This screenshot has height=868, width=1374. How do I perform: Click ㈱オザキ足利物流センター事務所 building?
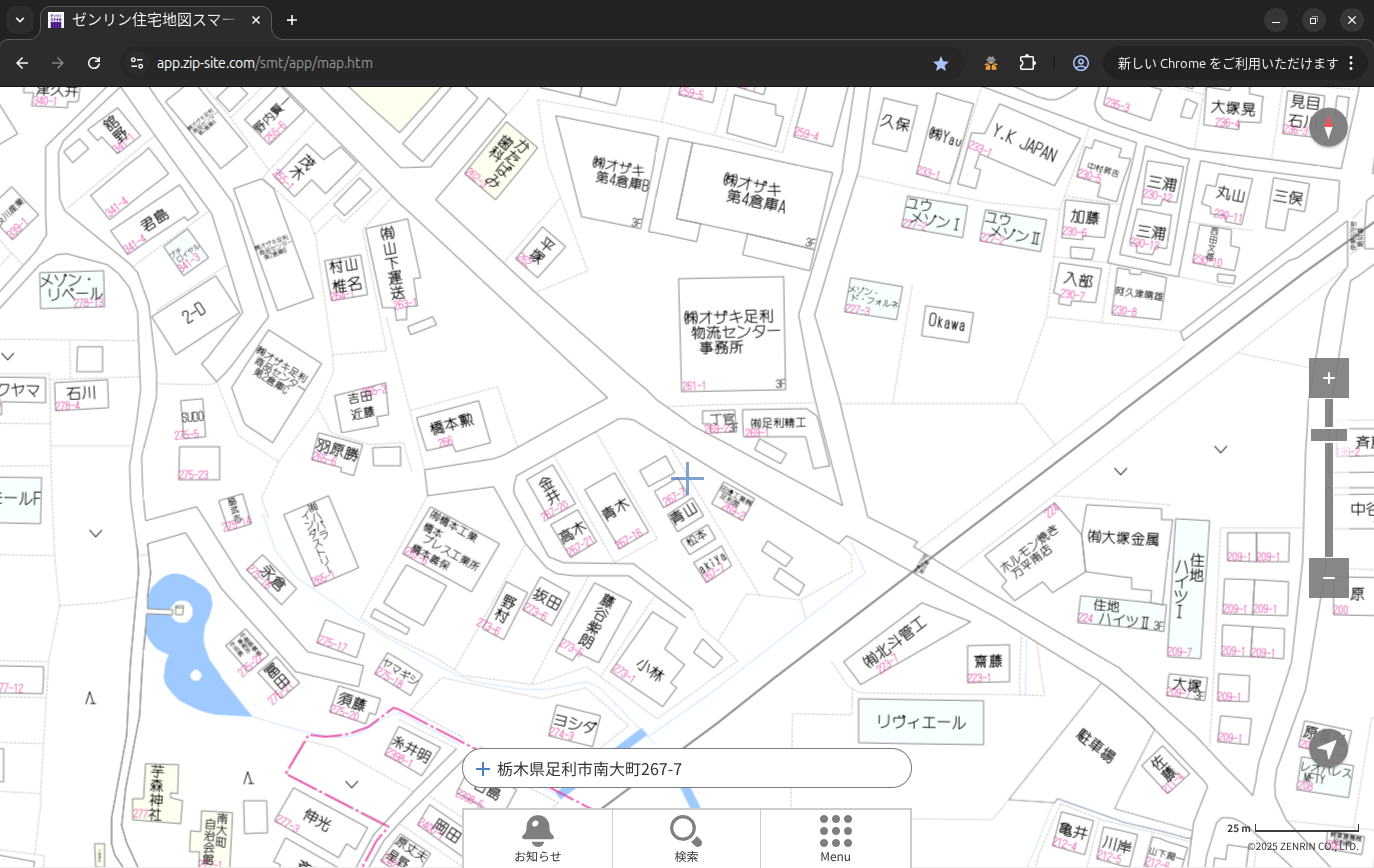731,333
